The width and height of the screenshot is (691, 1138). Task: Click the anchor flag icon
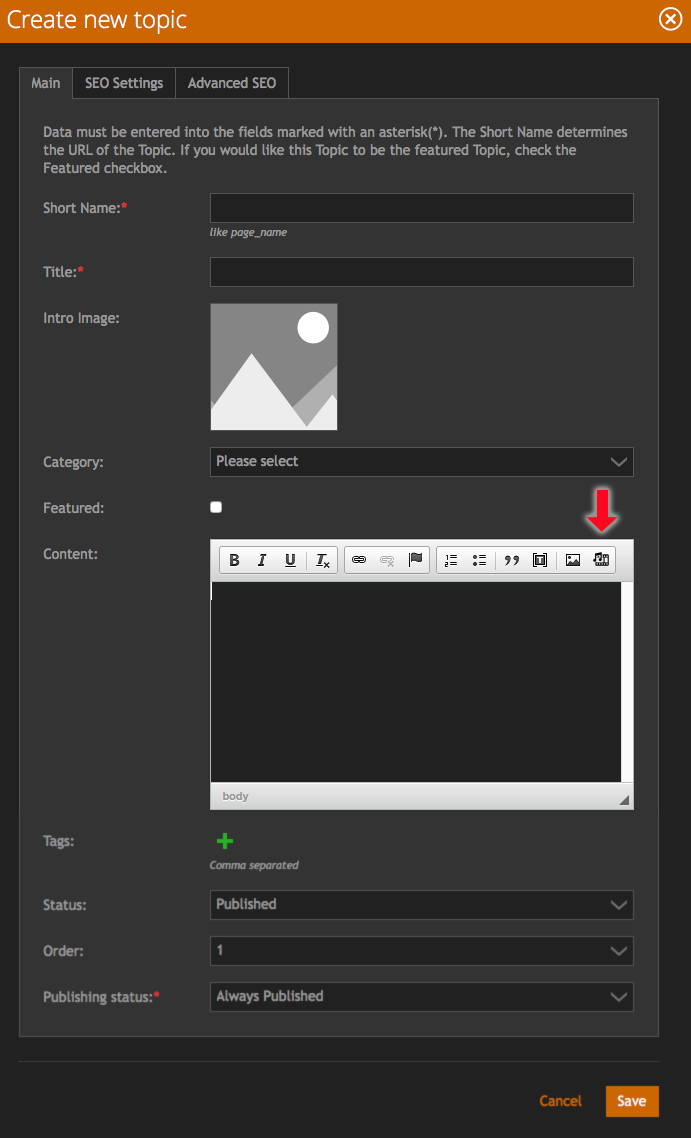[x=415, y=560]
